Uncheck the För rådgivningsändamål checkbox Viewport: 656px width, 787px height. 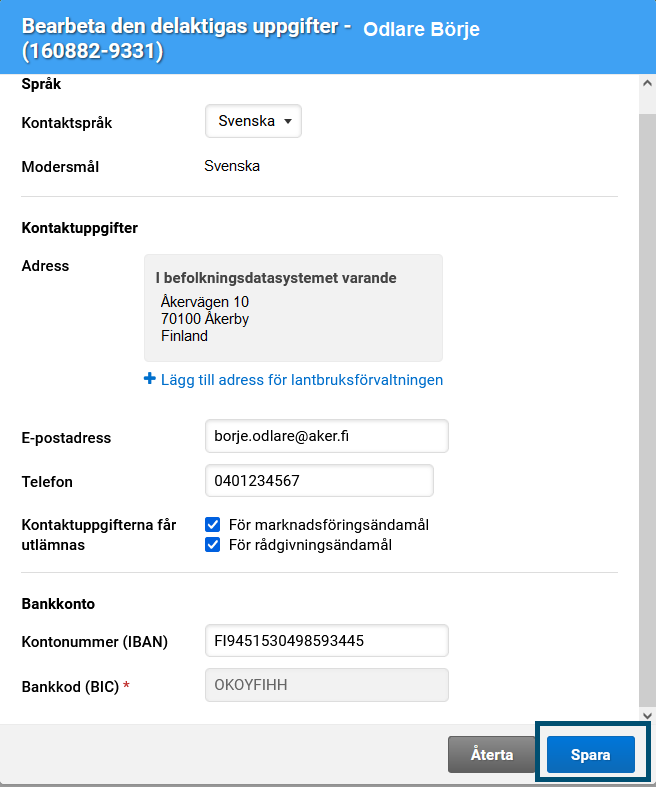tap(212, 545)
